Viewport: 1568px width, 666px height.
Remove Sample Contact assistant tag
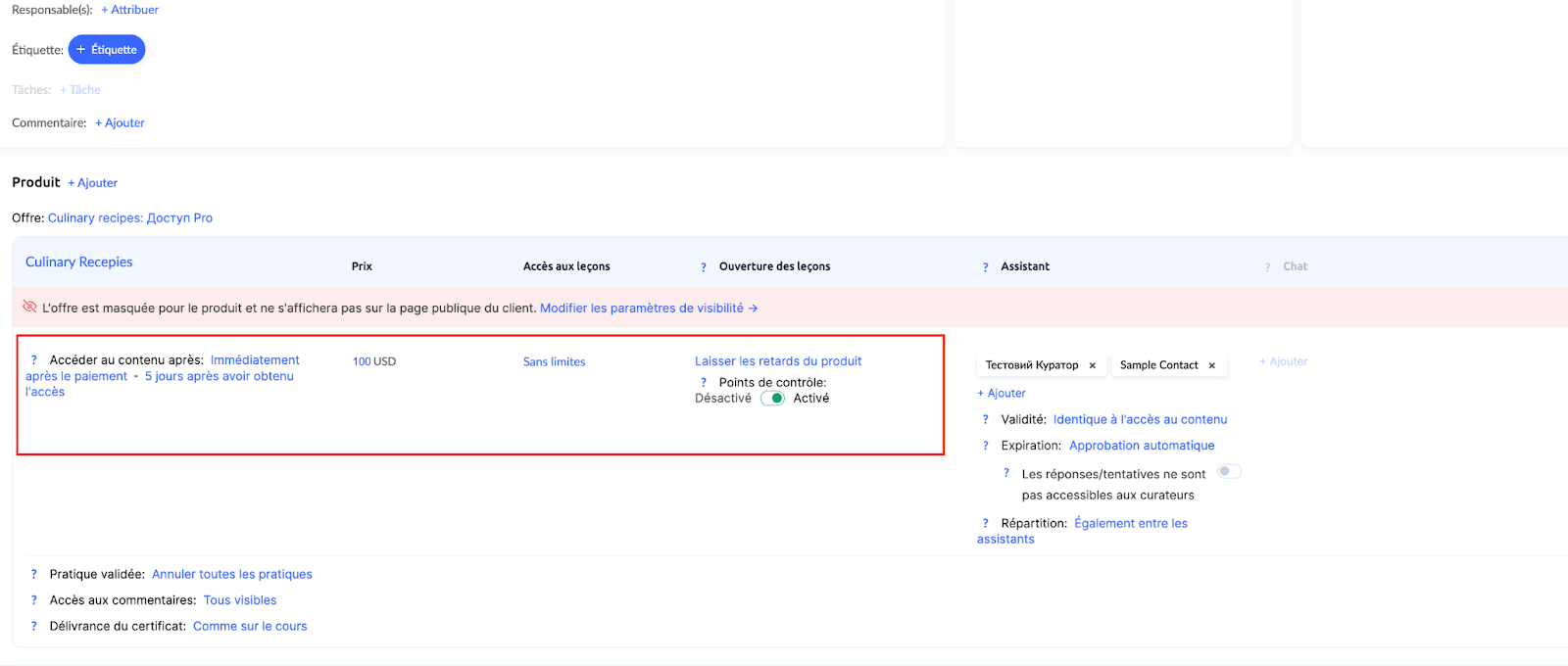[x=1212, y=365]
